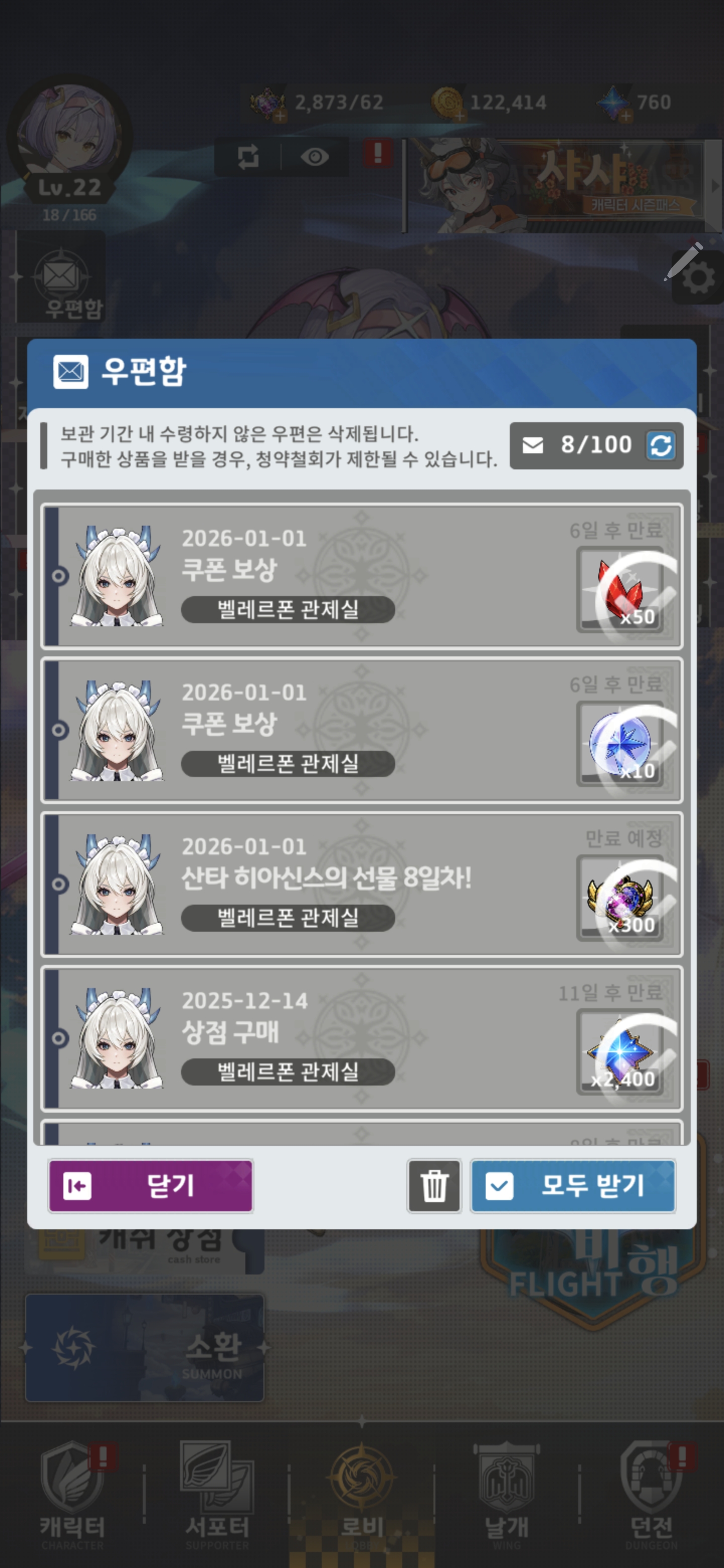Open settings gear icon at right edge
The image size is (724, 1568).
coord(698,278)
